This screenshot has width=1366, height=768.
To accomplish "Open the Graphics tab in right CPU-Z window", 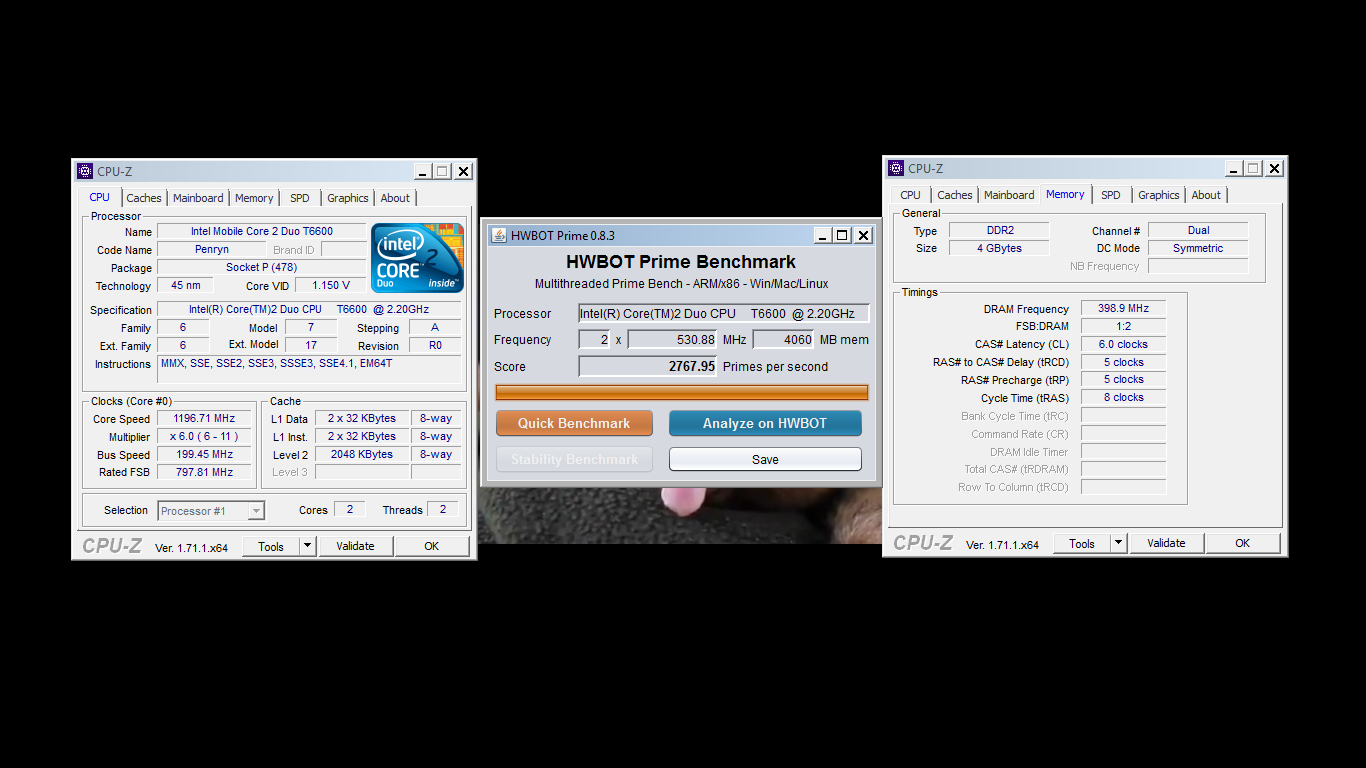I will [x=1159, y=195].
